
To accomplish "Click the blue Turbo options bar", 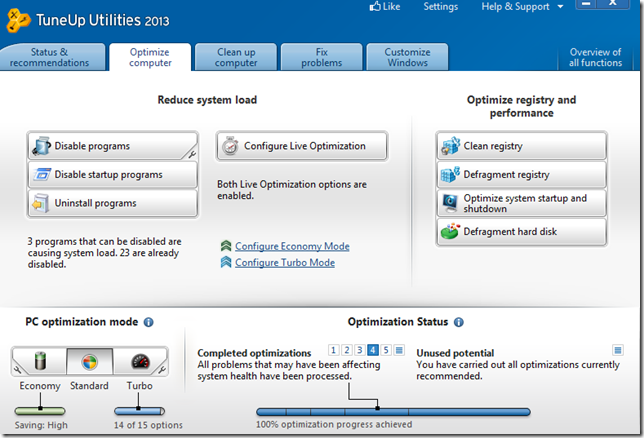I will tap(140, 411).
